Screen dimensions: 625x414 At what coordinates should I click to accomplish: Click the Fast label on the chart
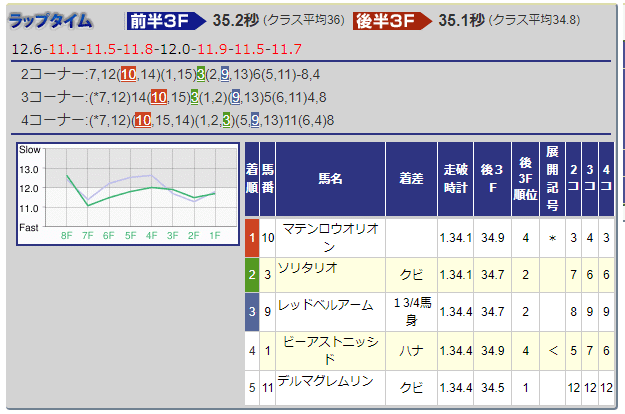pyautogui.click(x=29, y=228)
